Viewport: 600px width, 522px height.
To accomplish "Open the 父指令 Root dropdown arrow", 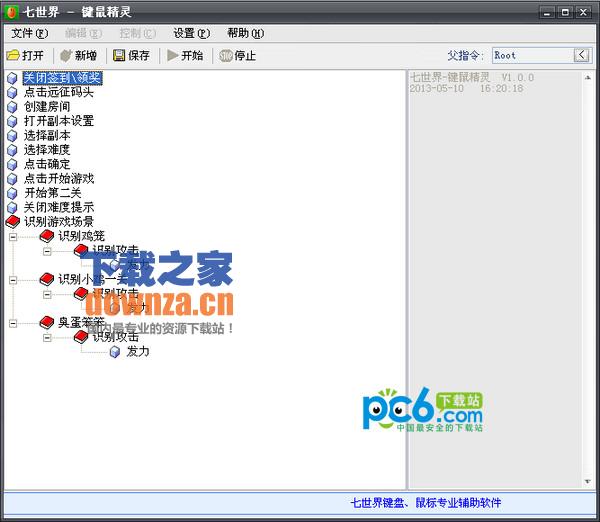I will tap(582, 55).
